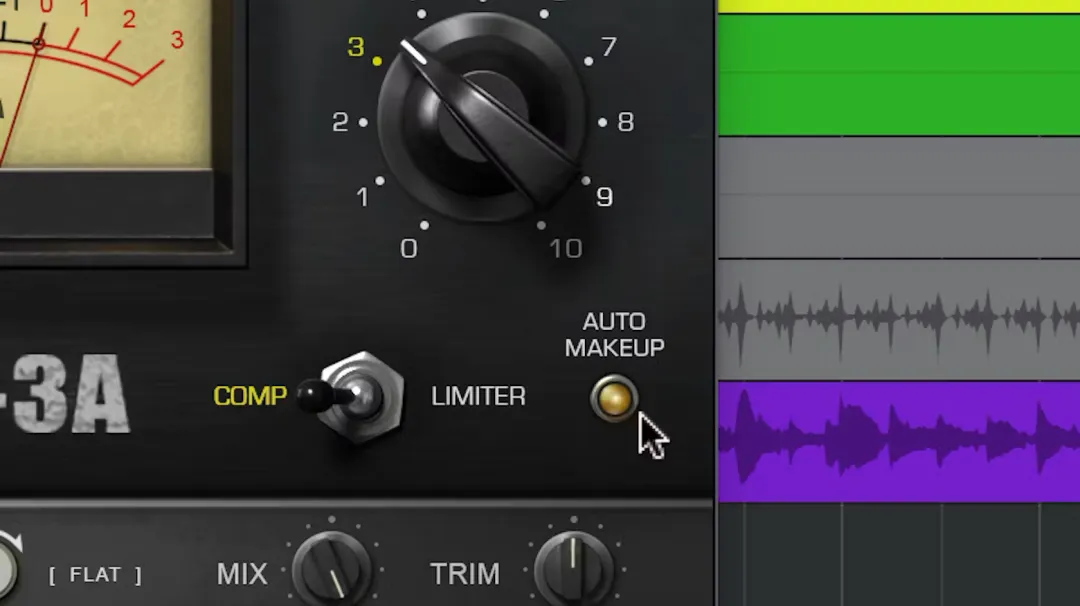Set the big knob to mark 9
The width and height of the screenshot is (1080, 606).
tap(604, 197)
